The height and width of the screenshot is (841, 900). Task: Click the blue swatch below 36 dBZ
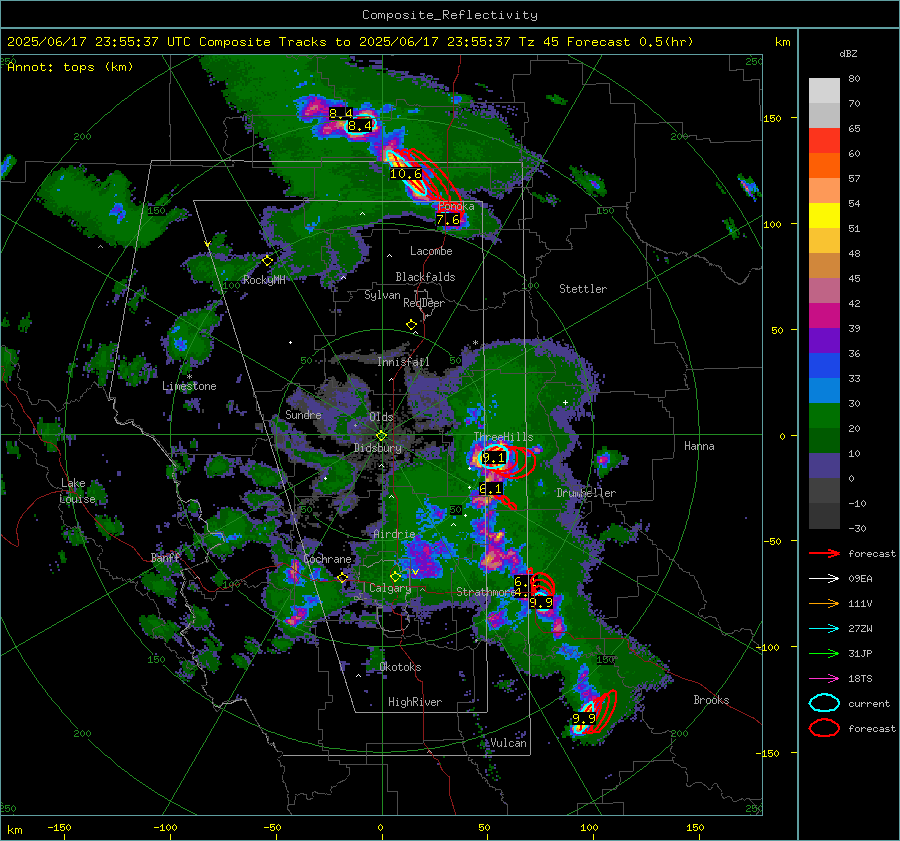click(x=824, y=365)
